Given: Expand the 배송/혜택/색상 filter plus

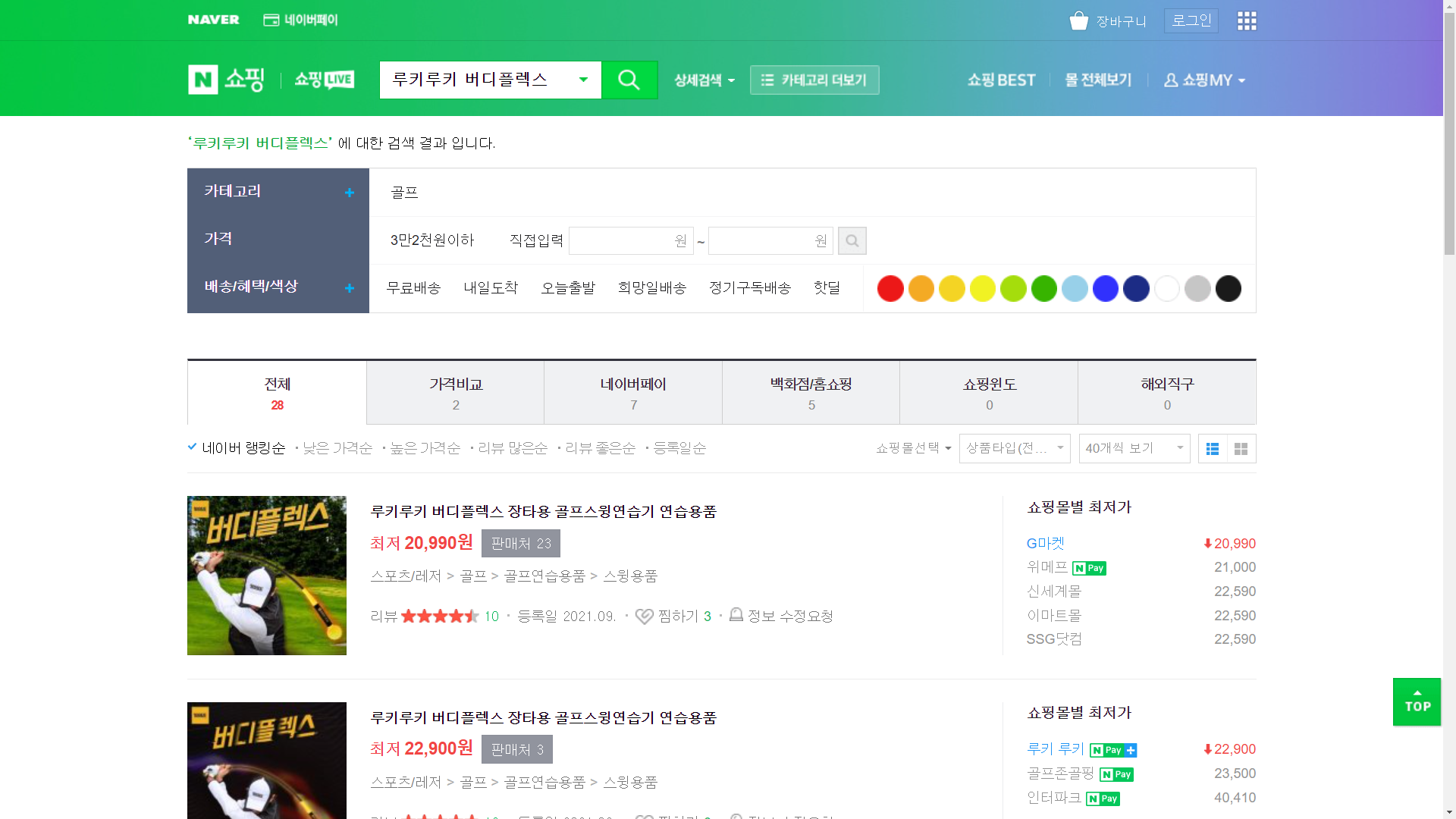Looking at the screenshot, I should click(x=350, y=288).
